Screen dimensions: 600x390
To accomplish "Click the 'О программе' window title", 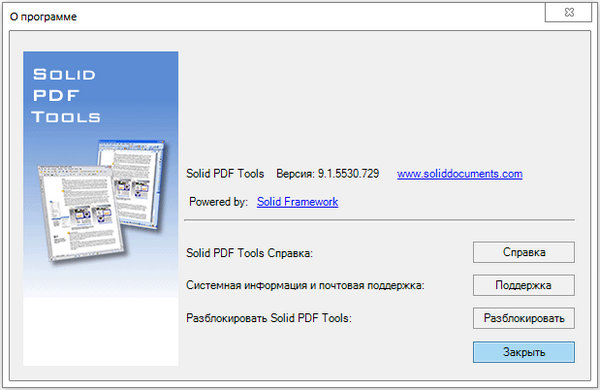I will click(43, 17).
